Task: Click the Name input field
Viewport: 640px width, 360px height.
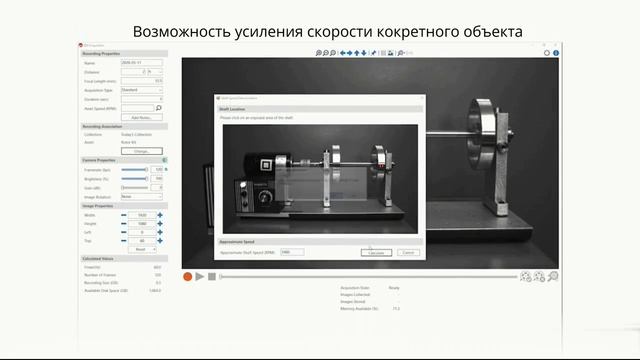Action: coord(142,63)
